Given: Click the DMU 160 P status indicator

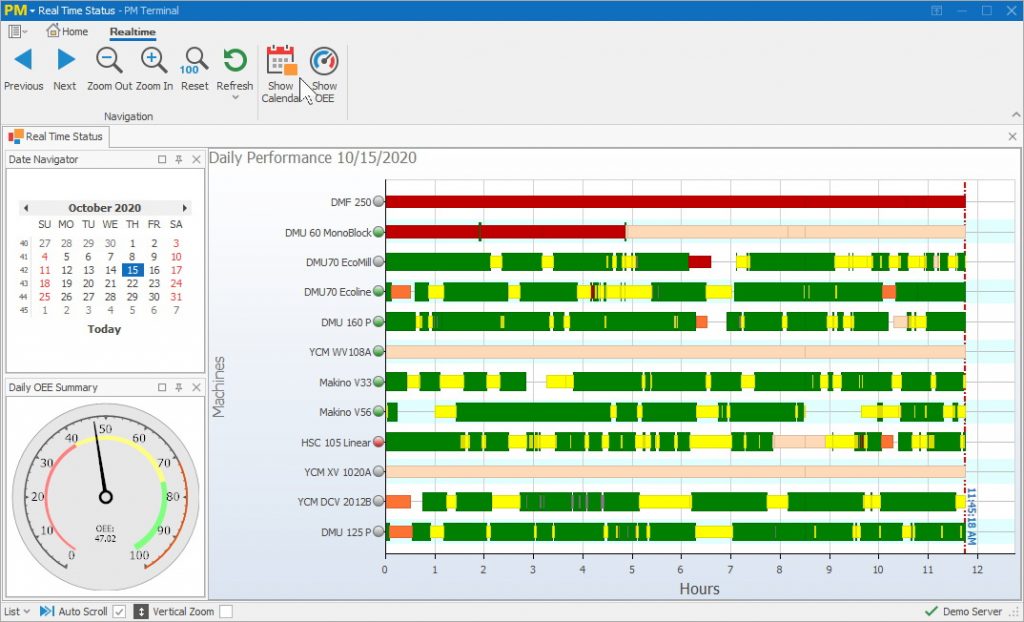Looking at the screenshot, I should click(378, 321).
